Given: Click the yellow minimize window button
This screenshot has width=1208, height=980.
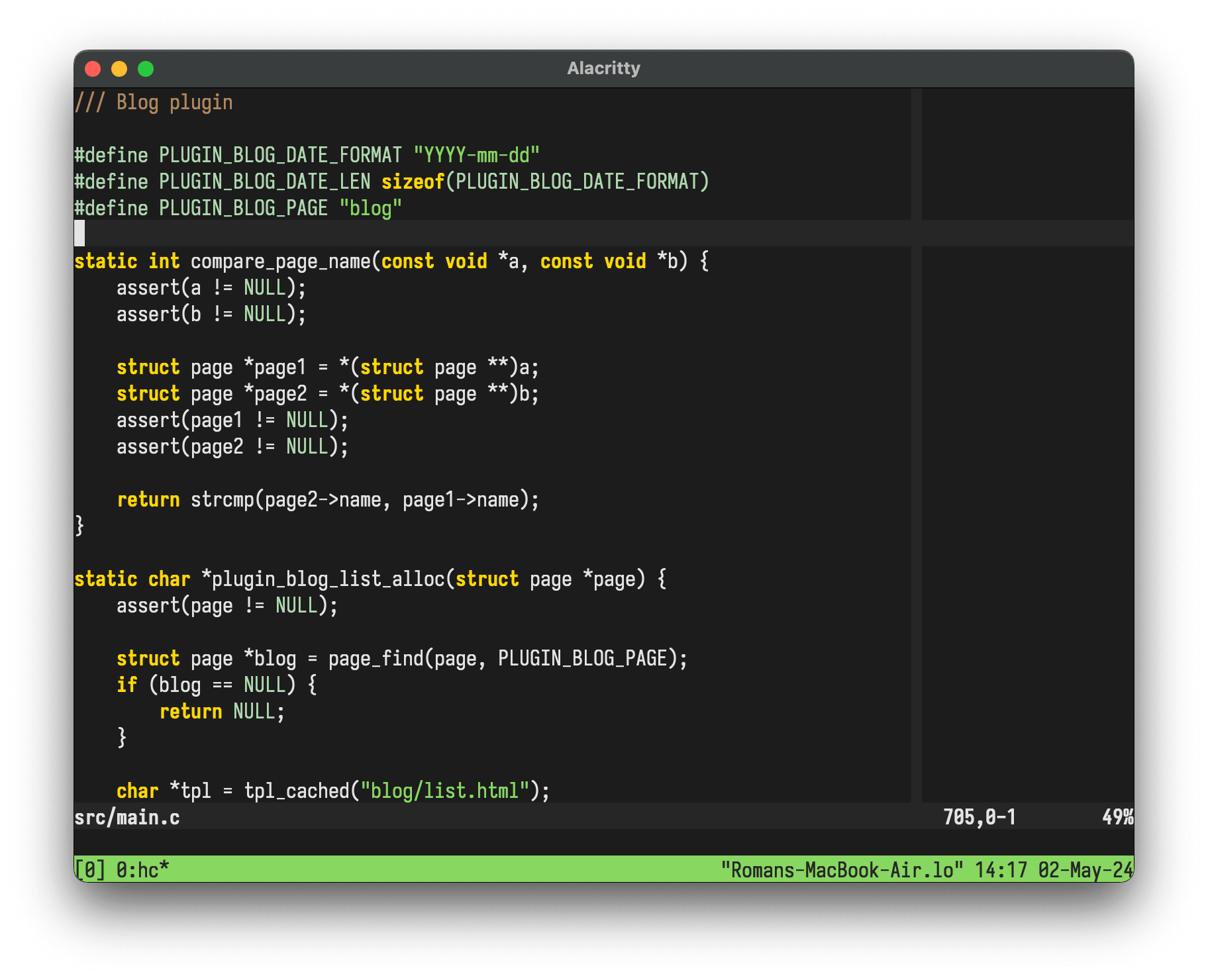Looking at the screenshot, I should pyautogui.click(x=119, y=69).
